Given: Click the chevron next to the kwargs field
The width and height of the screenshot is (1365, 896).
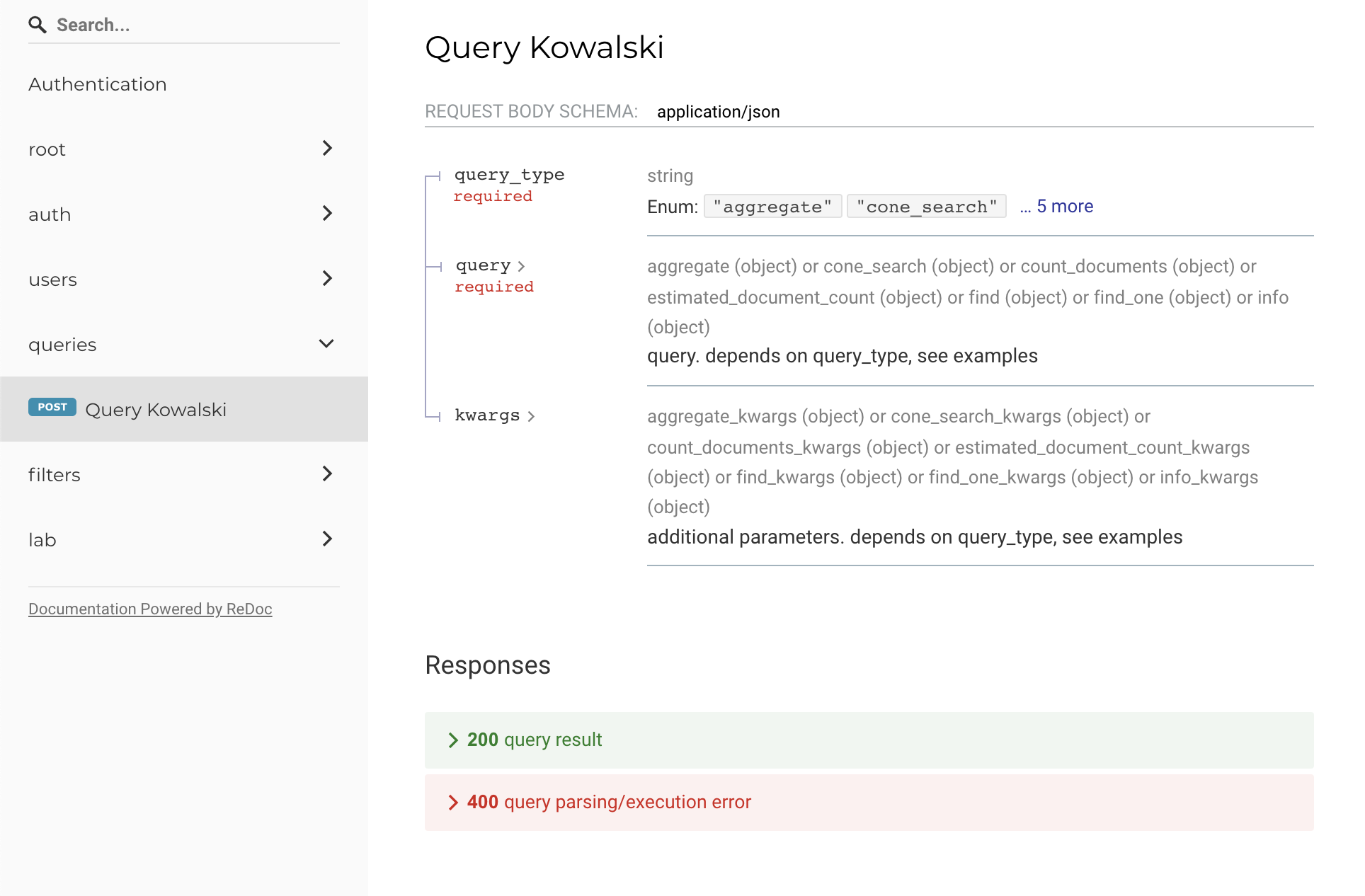Looking at the screenshot, I should coord(532,417).
